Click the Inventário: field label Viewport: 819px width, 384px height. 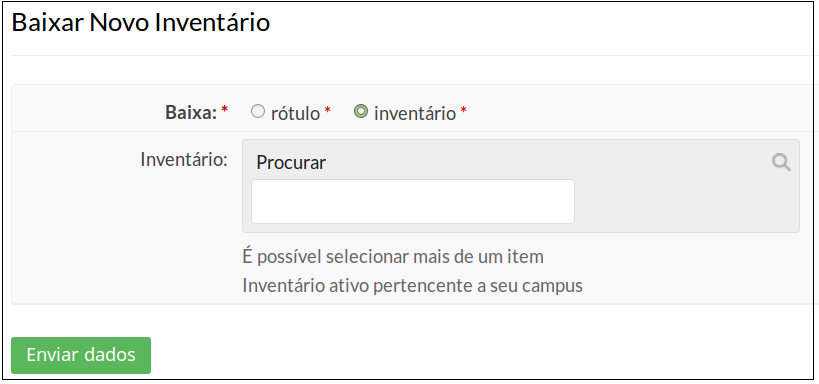click(x=184, y=159)
